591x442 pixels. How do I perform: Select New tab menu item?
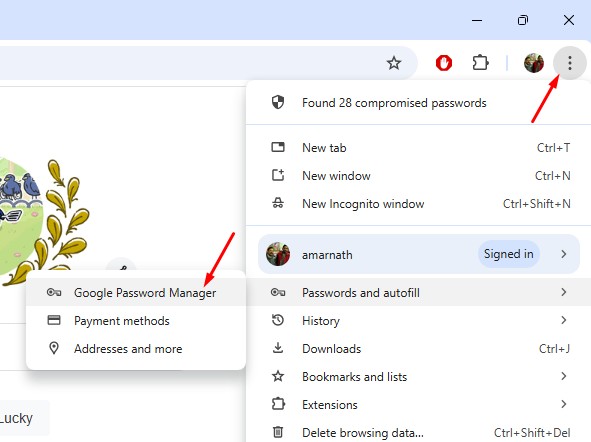tap(418, 148)
